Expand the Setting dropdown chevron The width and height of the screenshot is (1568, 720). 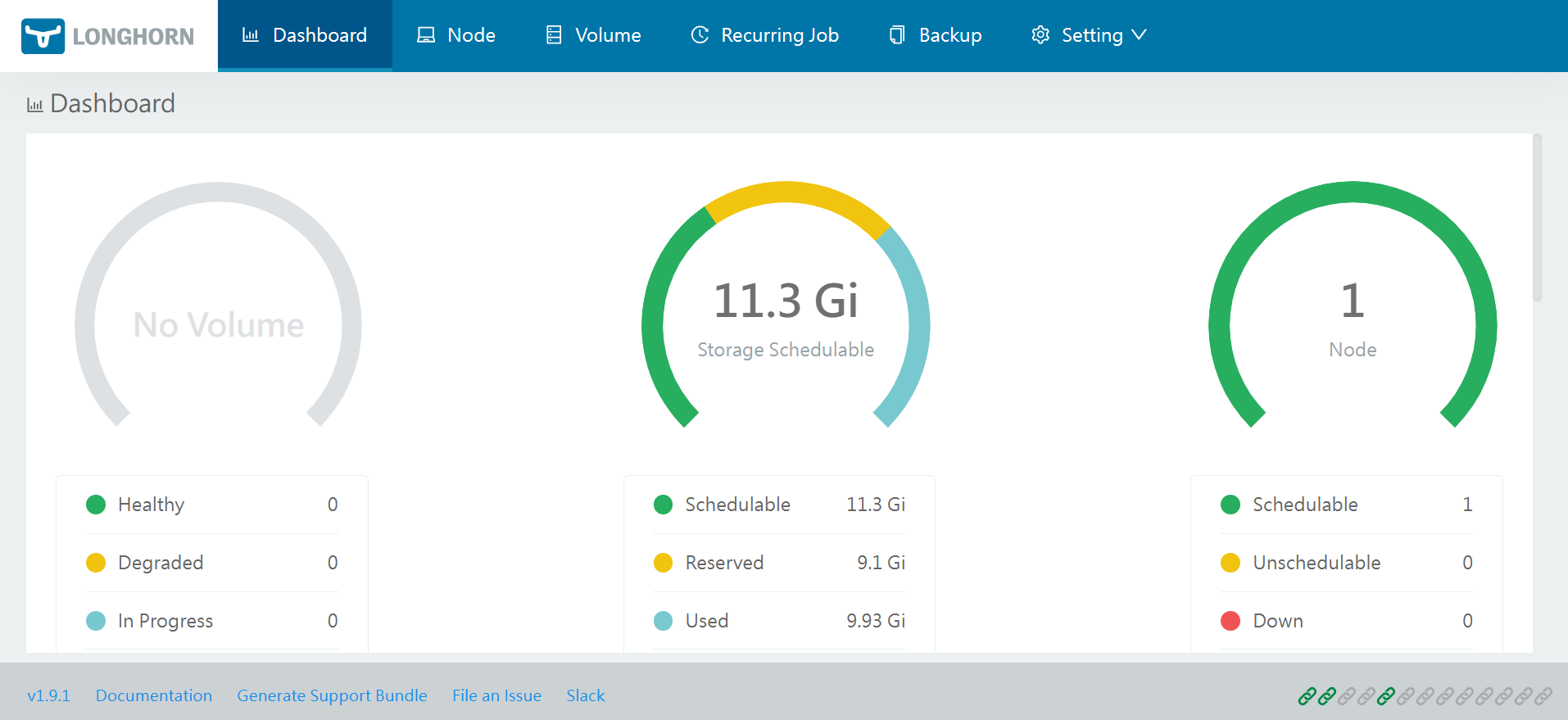pos(1139,35)
